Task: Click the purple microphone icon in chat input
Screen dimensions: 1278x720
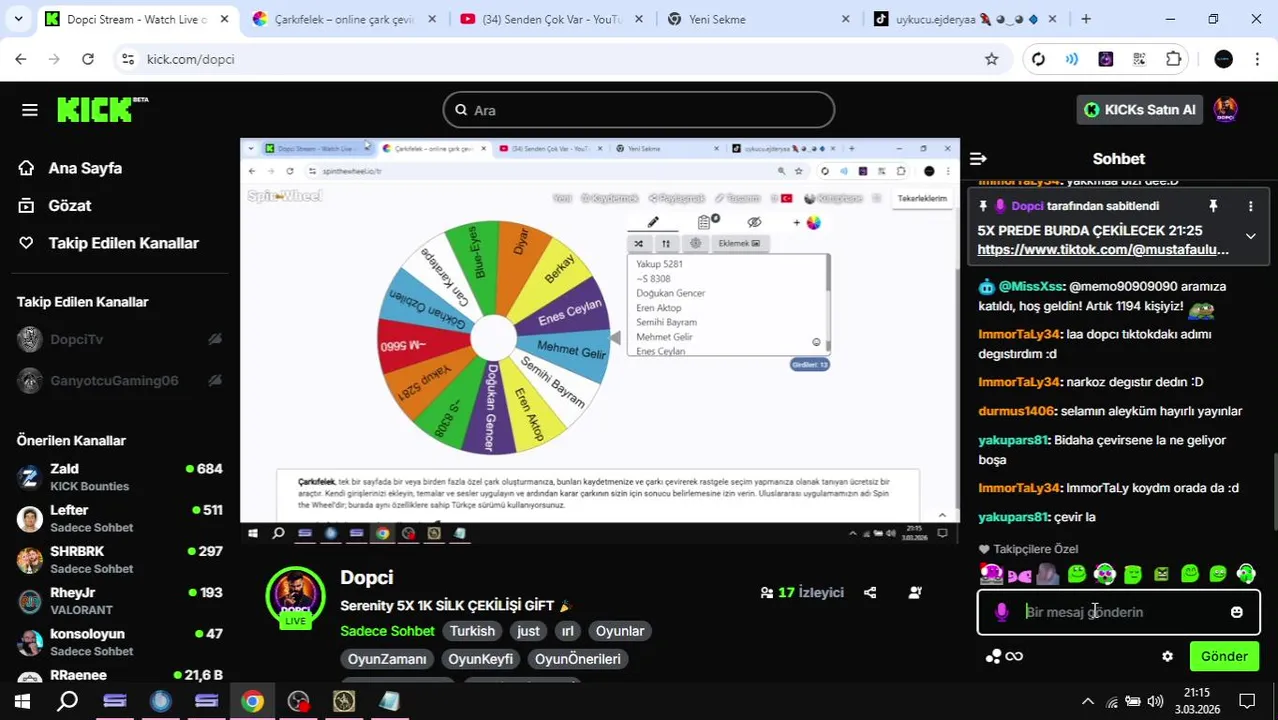Action: click(1001, 612)
